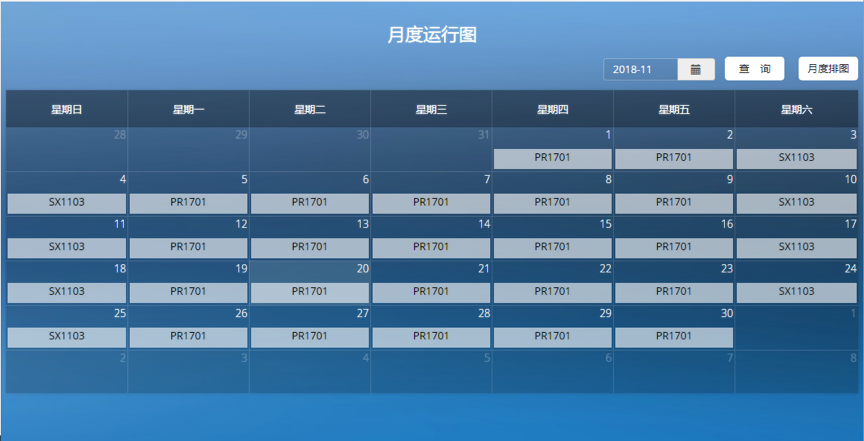Select PR1701 entry on November 9
The height and width of the screenshot is (441, 864).
[x=674, y=203]
